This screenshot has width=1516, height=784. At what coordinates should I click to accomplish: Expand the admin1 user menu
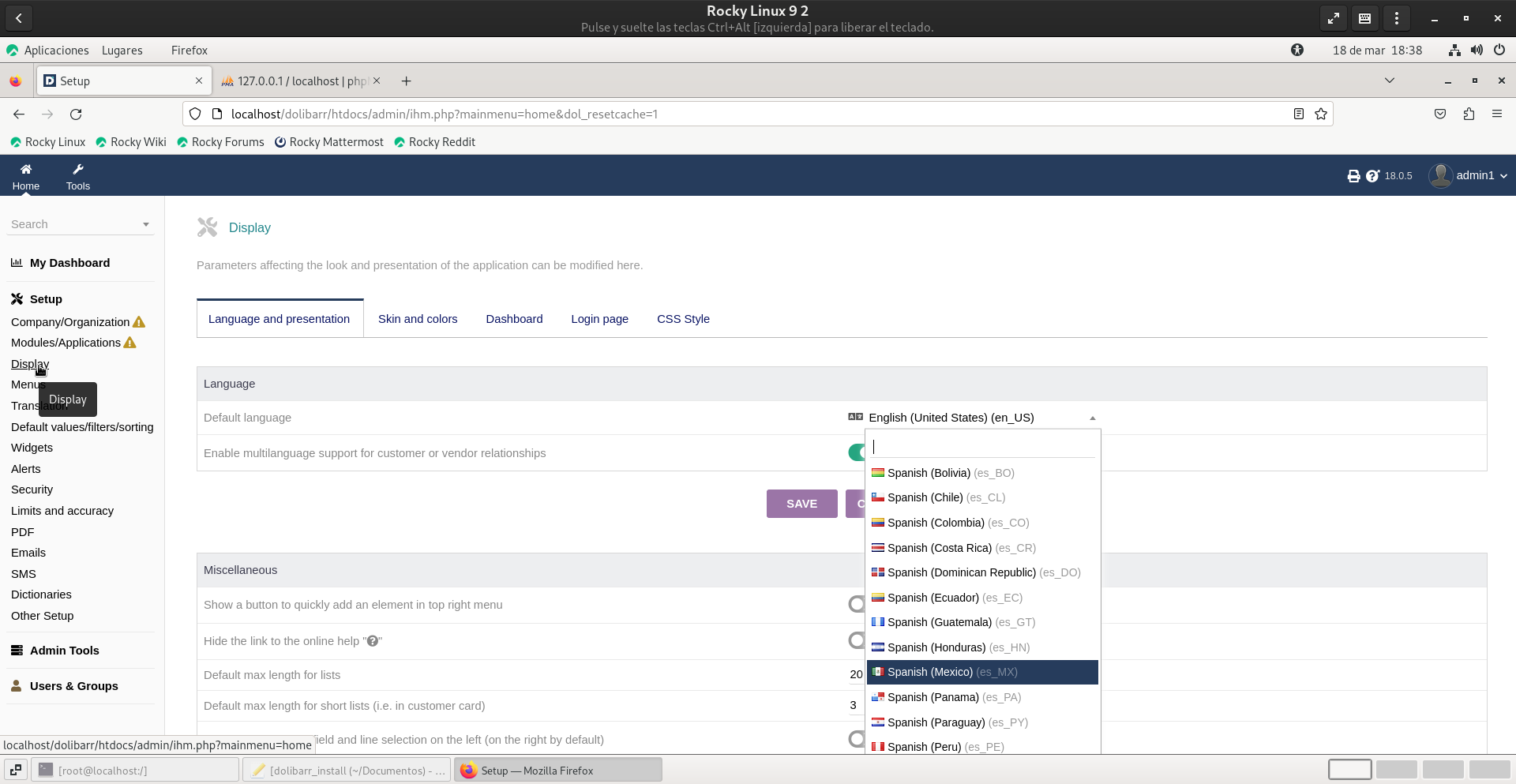tap(1469, 175)
